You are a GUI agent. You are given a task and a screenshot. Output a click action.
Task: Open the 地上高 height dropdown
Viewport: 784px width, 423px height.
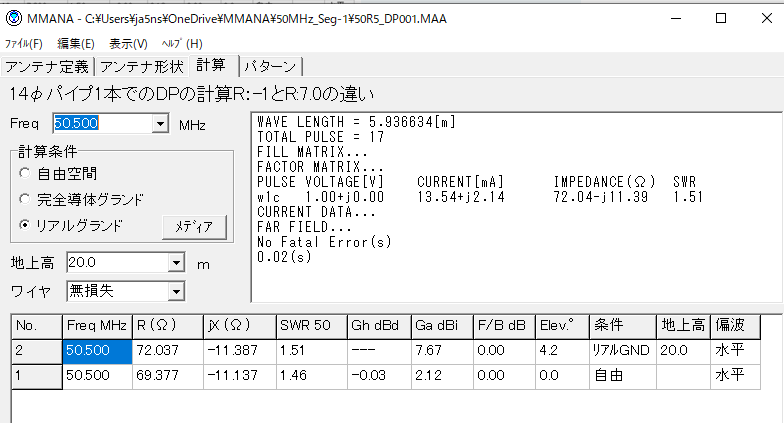176,263
